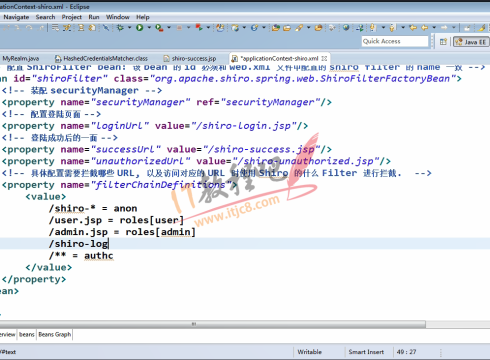Viewport: 490px width, 360px height.
Task: Click the green Run button in toolbar
Action: pyautogui.click(x=140, y=28)
